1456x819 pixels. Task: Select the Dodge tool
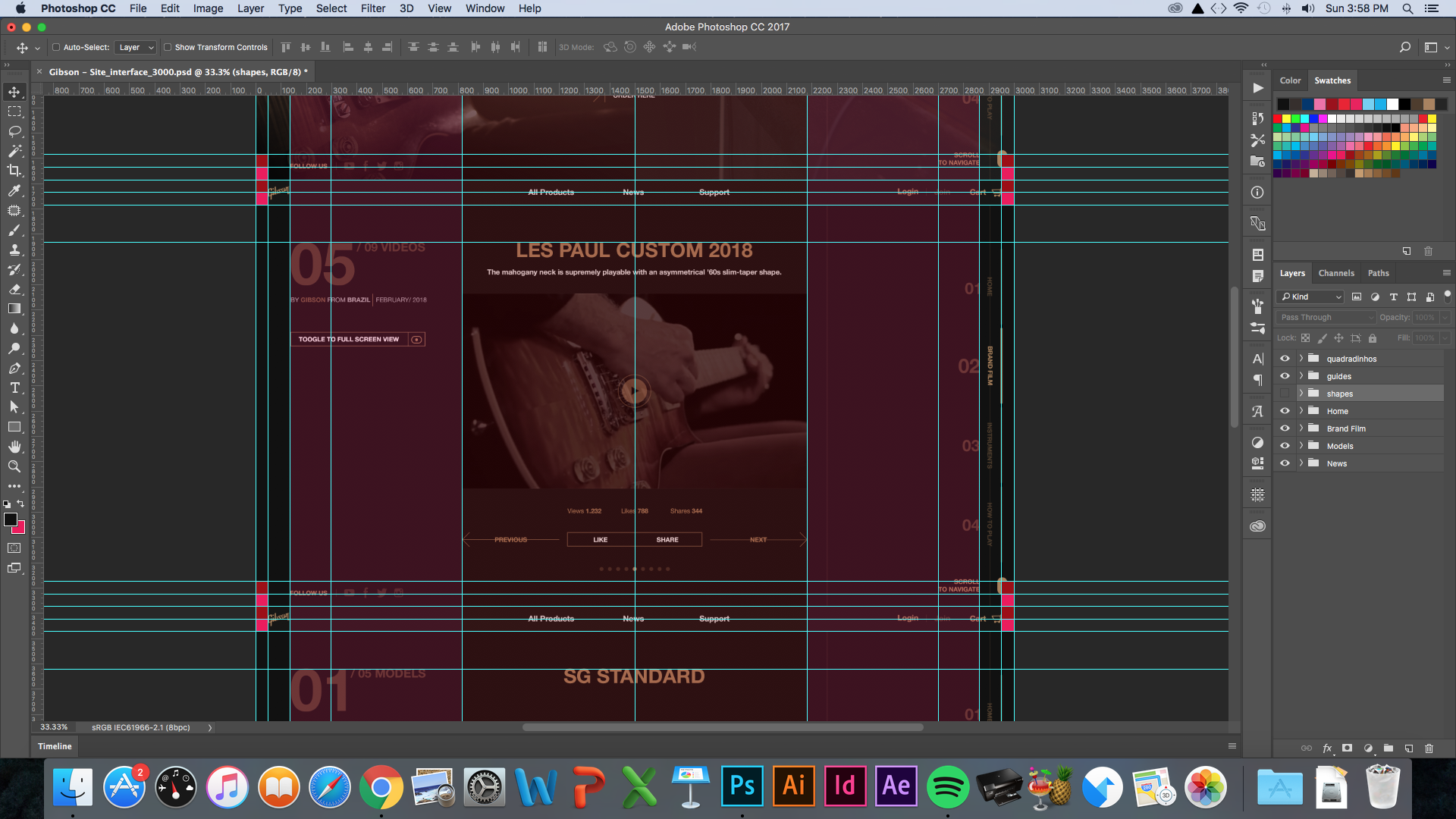(x=14, y=348)
